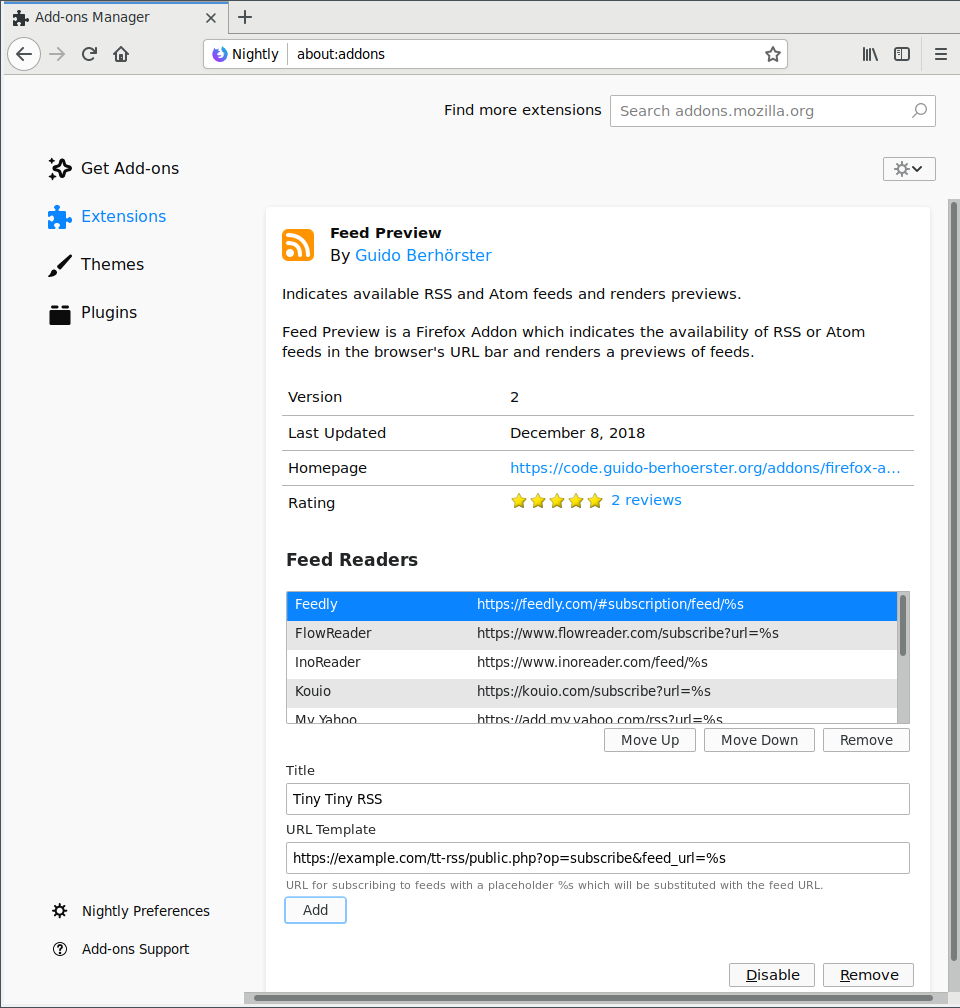Bookmark this page with the star
The image size is (960, 1008).
(x=772, y=54)
